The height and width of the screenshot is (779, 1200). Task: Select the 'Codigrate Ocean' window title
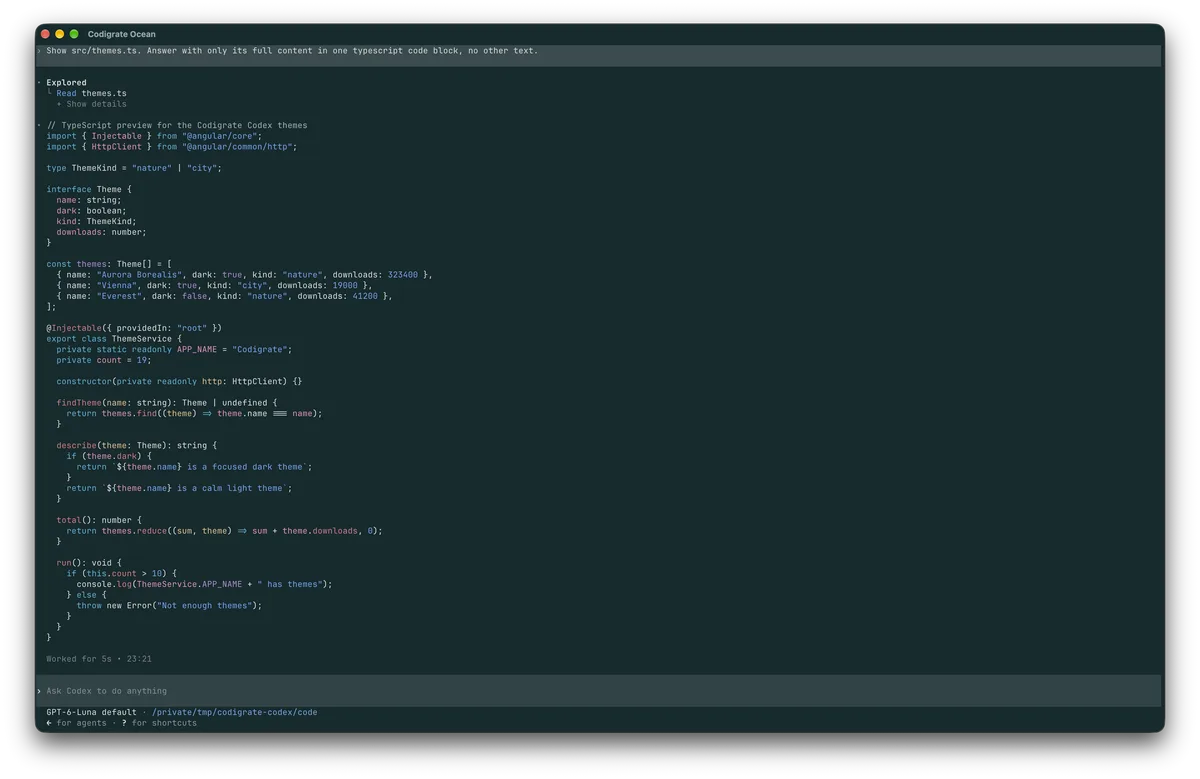(121, 34)
